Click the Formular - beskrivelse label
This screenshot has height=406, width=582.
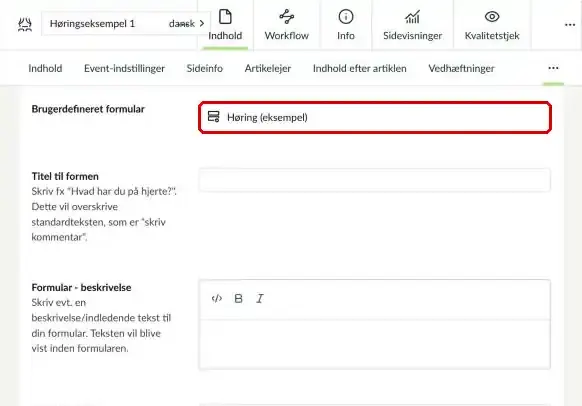81,288
